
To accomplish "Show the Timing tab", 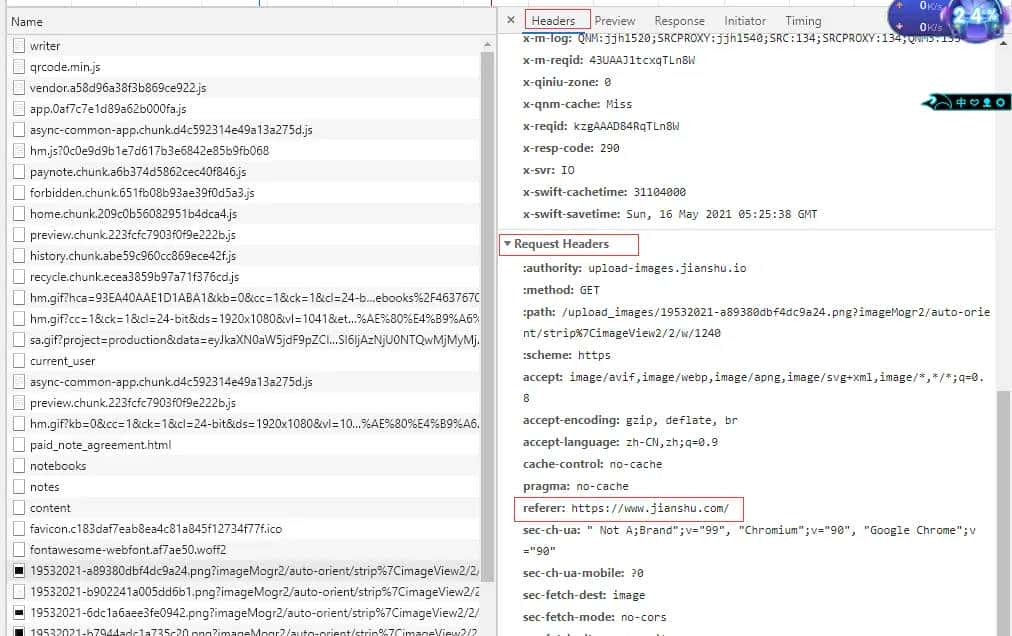I will [803, 21].
